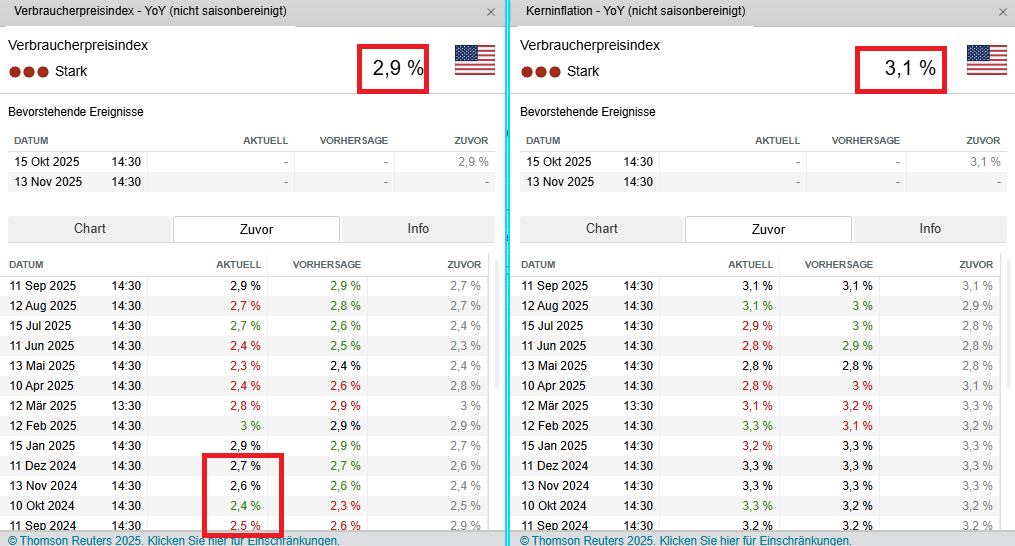Screen dimensions: 1015x546
Task: Click the green 3 % actual value for 12 Feb 2025
Action: (x=251, y=426)
